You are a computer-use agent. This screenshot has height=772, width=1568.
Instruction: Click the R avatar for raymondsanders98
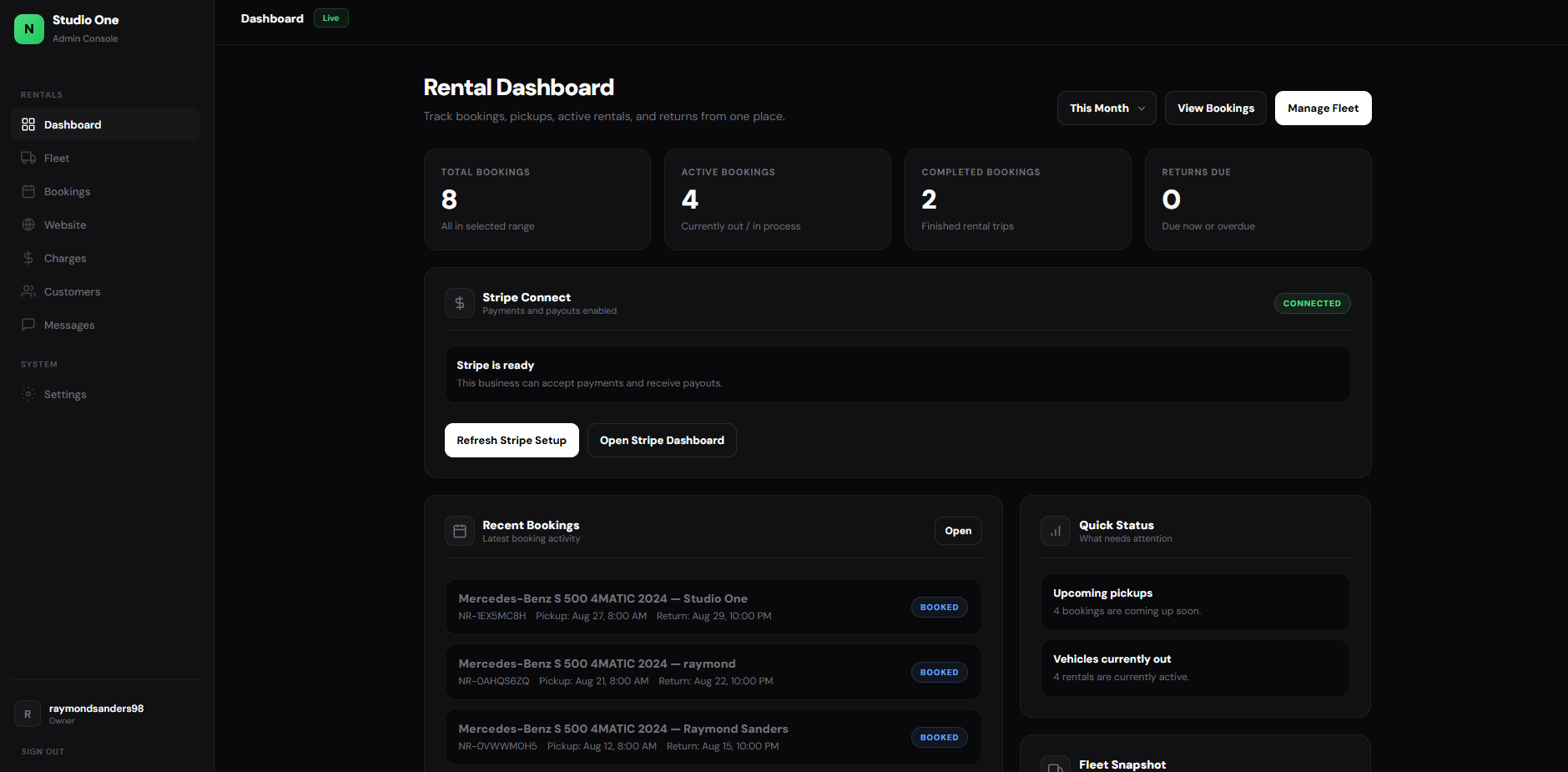28,714
